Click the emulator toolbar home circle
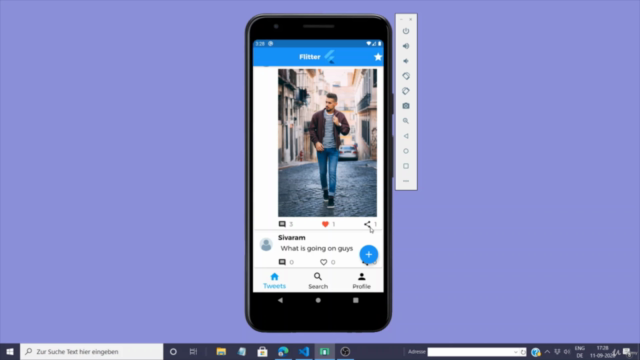Viewport: 640px width, 360px height. pos(406,151)
